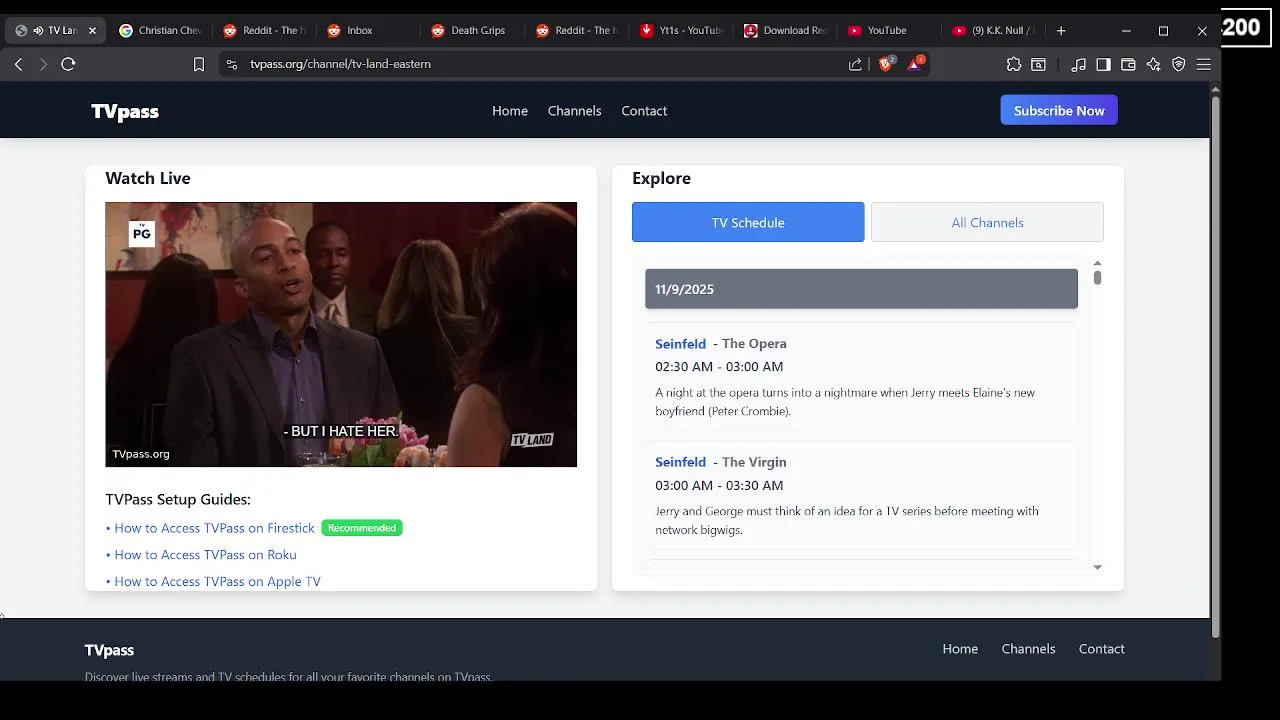Click the schedule list scrollbar thumb
The width and height of the screenshot is (1280, 720).
[x=1097, y=277]
